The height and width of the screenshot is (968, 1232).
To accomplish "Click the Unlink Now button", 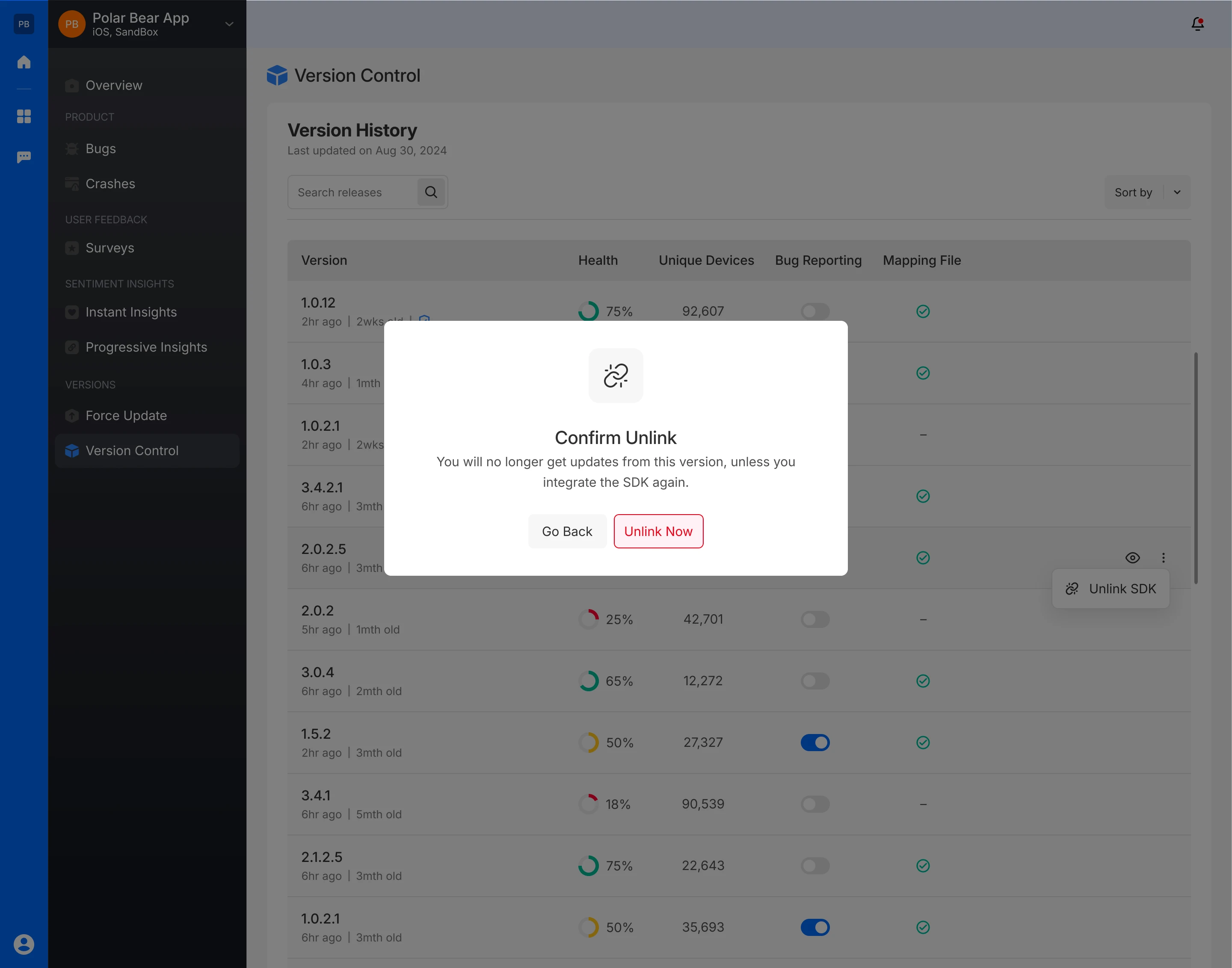I will (658, 531).
